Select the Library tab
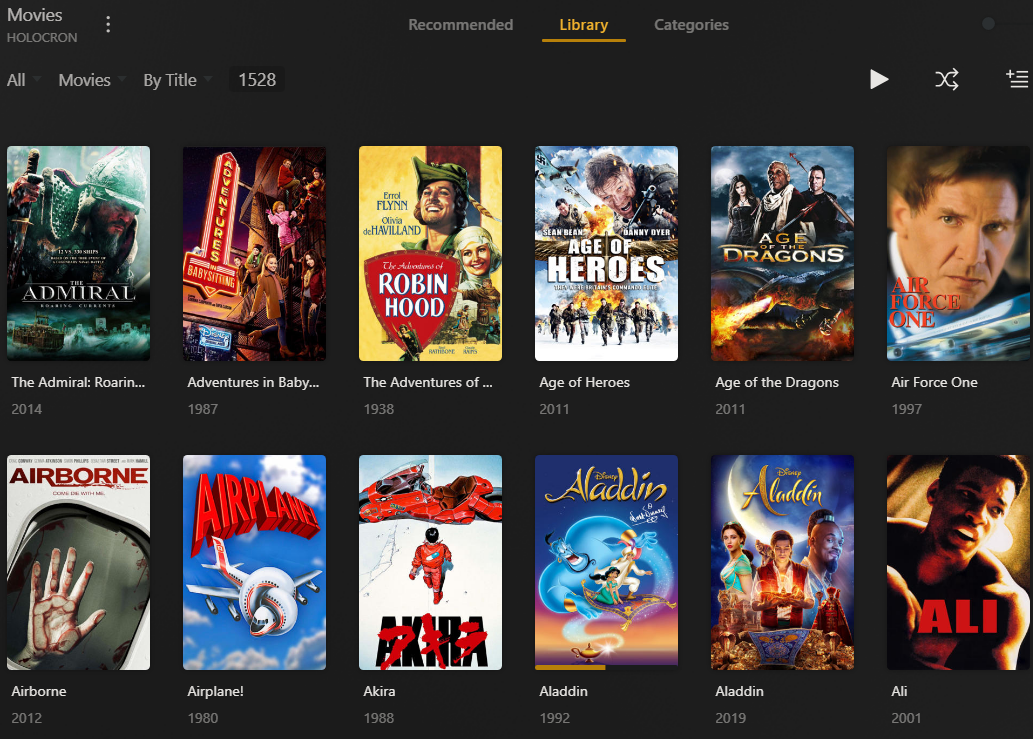The width and height of the screenshot is (1033, 739). (584, 25)
